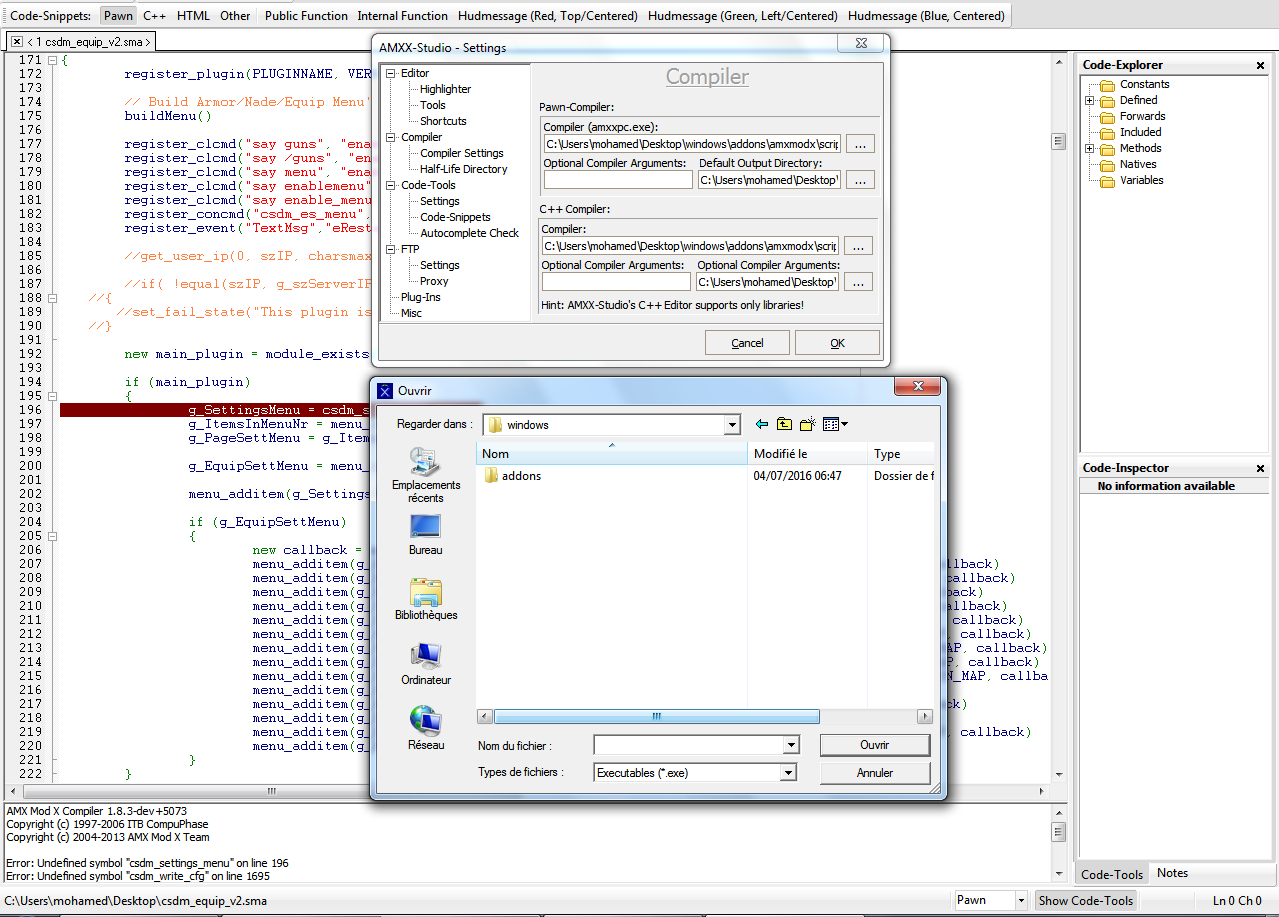The height and width of the screenshot is (917, 1279).
Task: Open the Notes tab
Action: click(1172, 873)
